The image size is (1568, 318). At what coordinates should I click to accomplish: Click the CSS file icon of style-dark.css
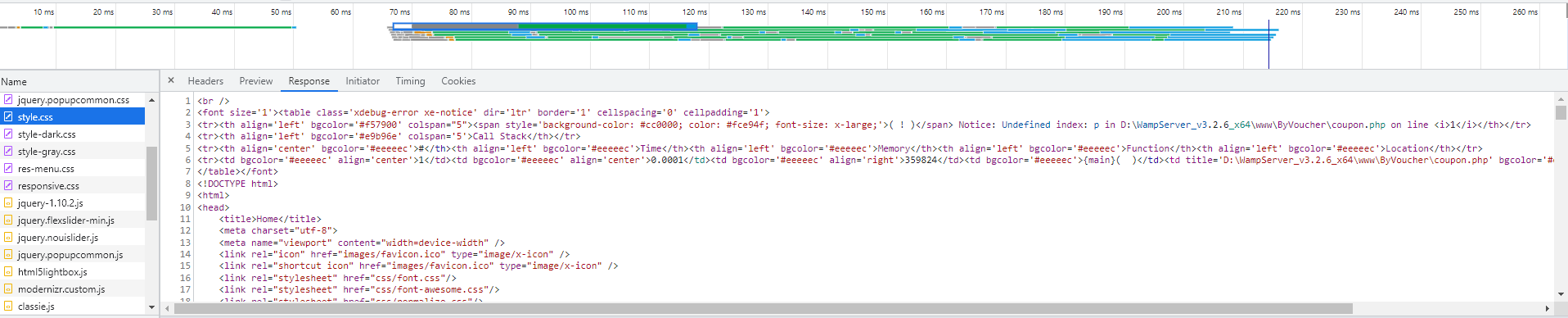8,134
